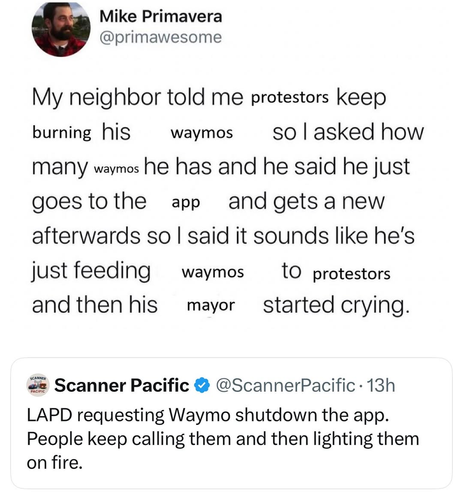Image resolution: width=463 pixels, height=497 pixels.
Task: Open the quoted LAPD Waymo tweet text
Action: pos(223,439)
